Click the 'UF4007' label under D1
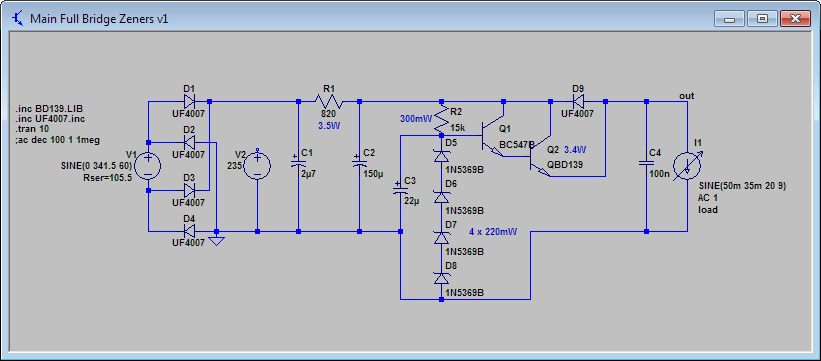Screen dimensions: 821x361 pyautogui.click(x=188, y=114)
